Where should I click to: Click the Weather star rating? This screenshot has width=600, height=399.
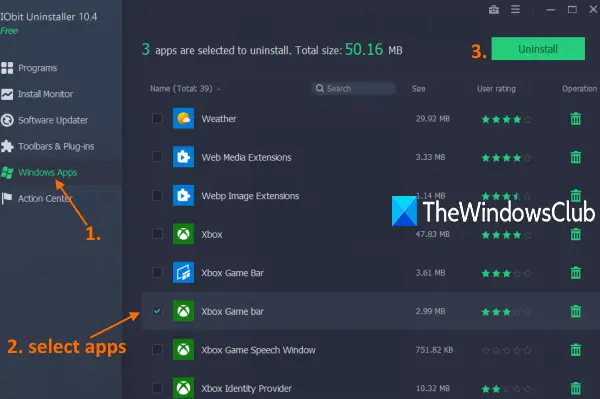(506, 119)
